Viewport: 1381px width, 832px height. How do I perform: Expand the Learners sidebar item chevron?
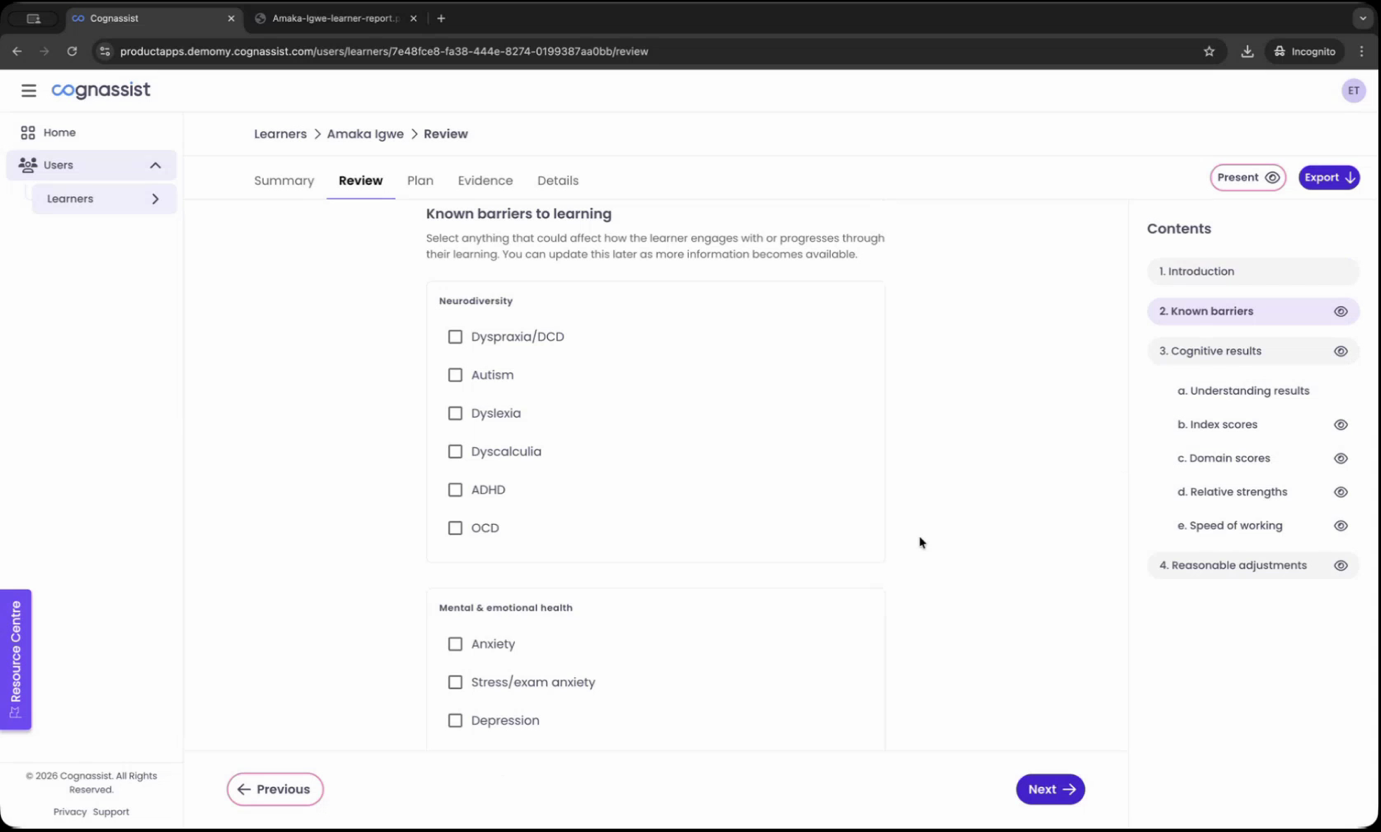[155, 199]
